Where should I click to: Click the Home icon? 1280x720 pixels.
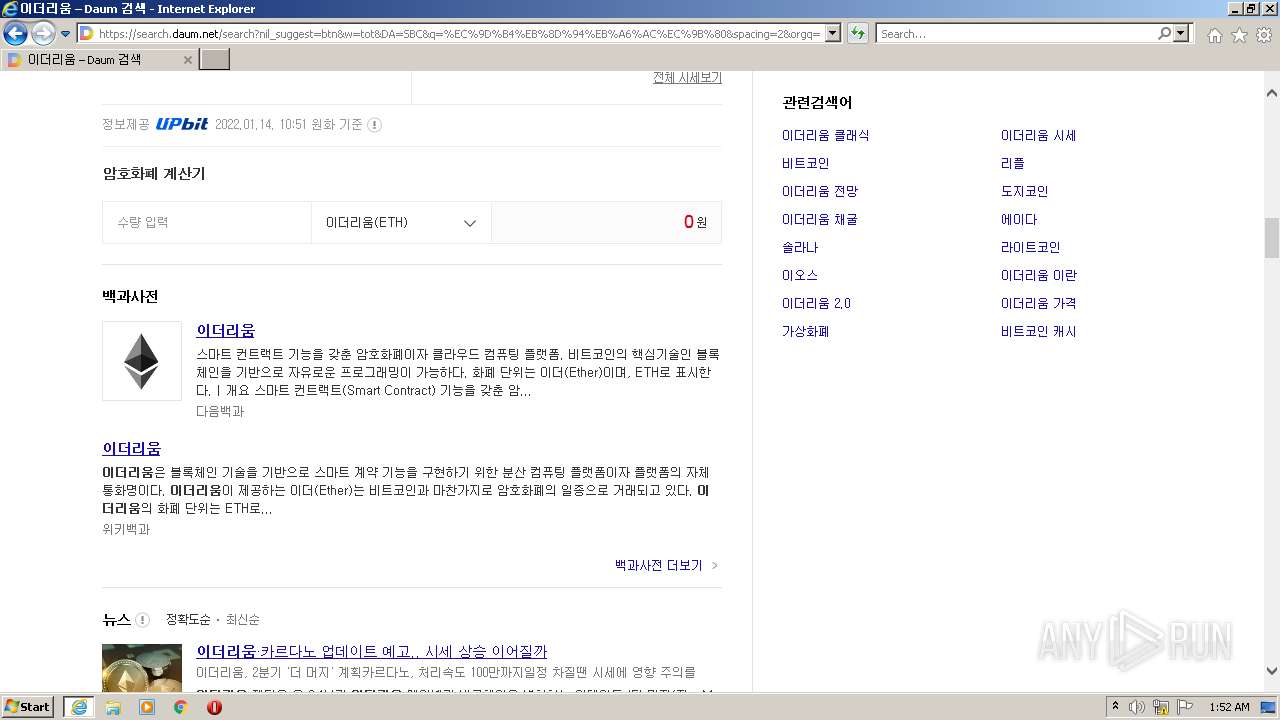pyautogui.click(x=1214, y=35)
